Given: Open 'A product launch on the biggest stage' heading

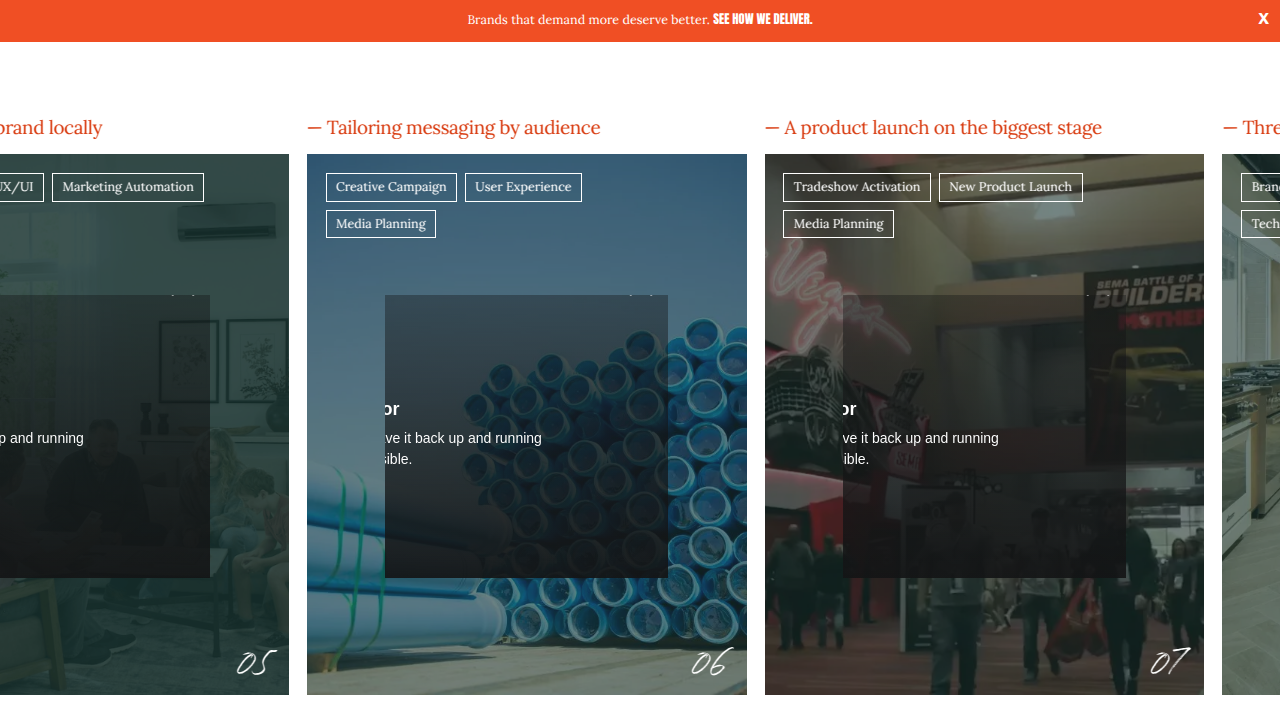Looking at the screenshot, I should click(933, 128).
